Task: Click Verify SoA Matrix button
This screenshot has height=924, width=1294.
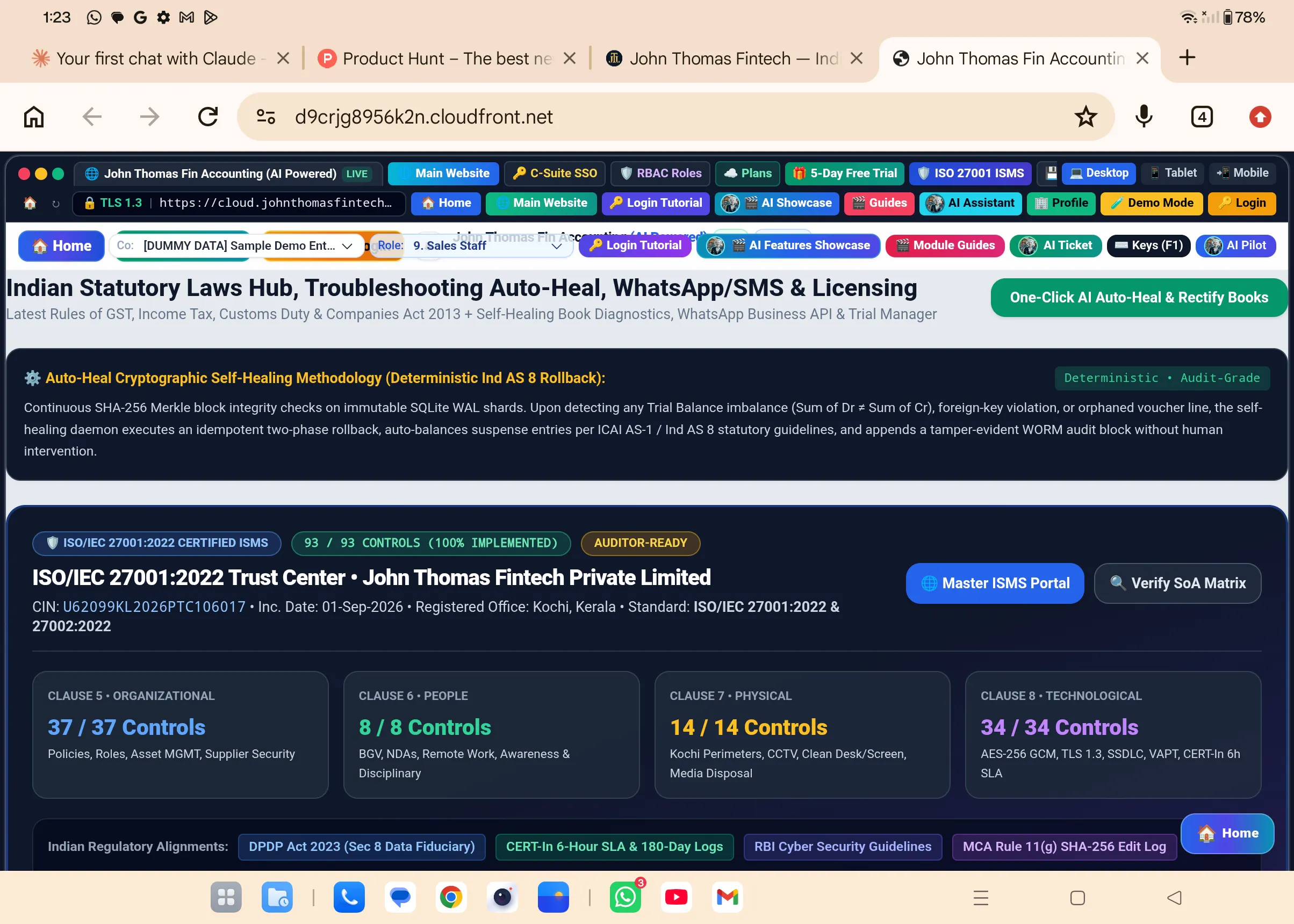Action: (1177, 583)
